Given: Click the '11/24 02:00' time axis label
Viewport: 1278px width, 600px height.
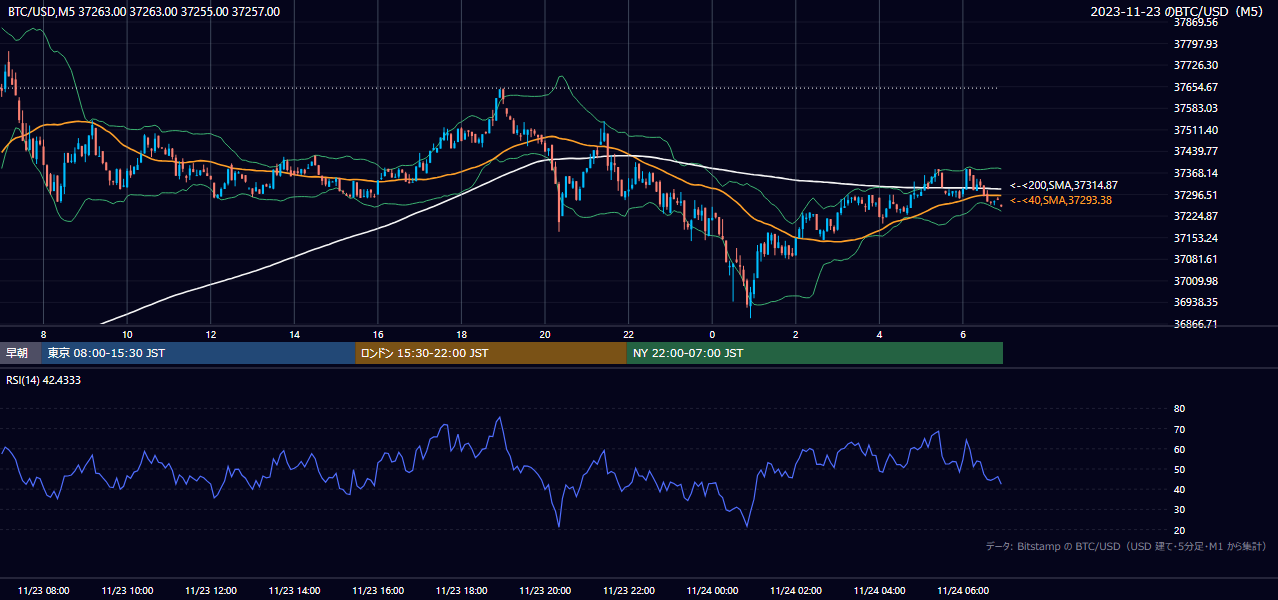Looking at the screenshot, I should [x=796, y=591].
